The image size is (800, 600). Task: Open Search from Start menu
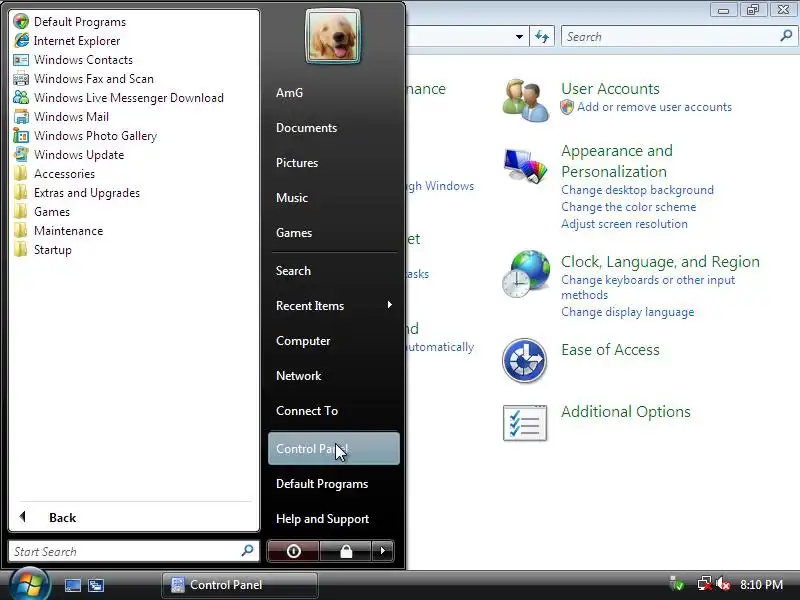(x=293, y=271)
